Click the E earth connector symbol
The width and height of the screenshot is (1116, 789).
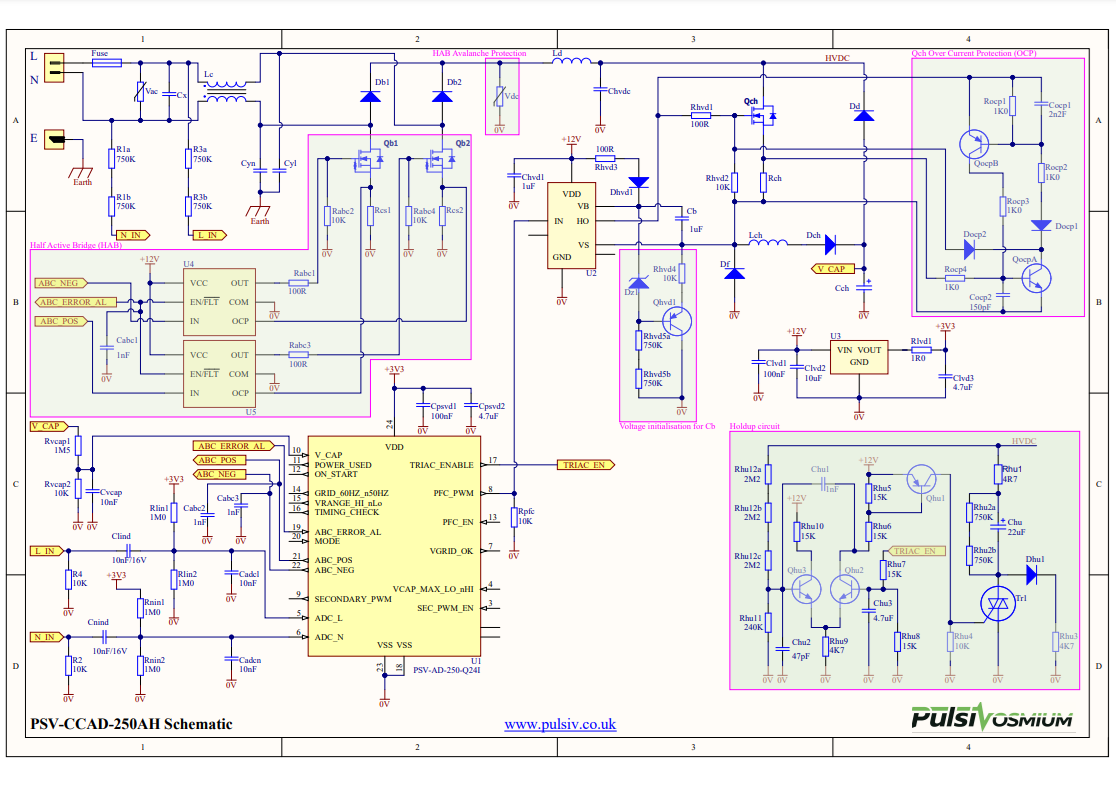(x=54, y=139)
